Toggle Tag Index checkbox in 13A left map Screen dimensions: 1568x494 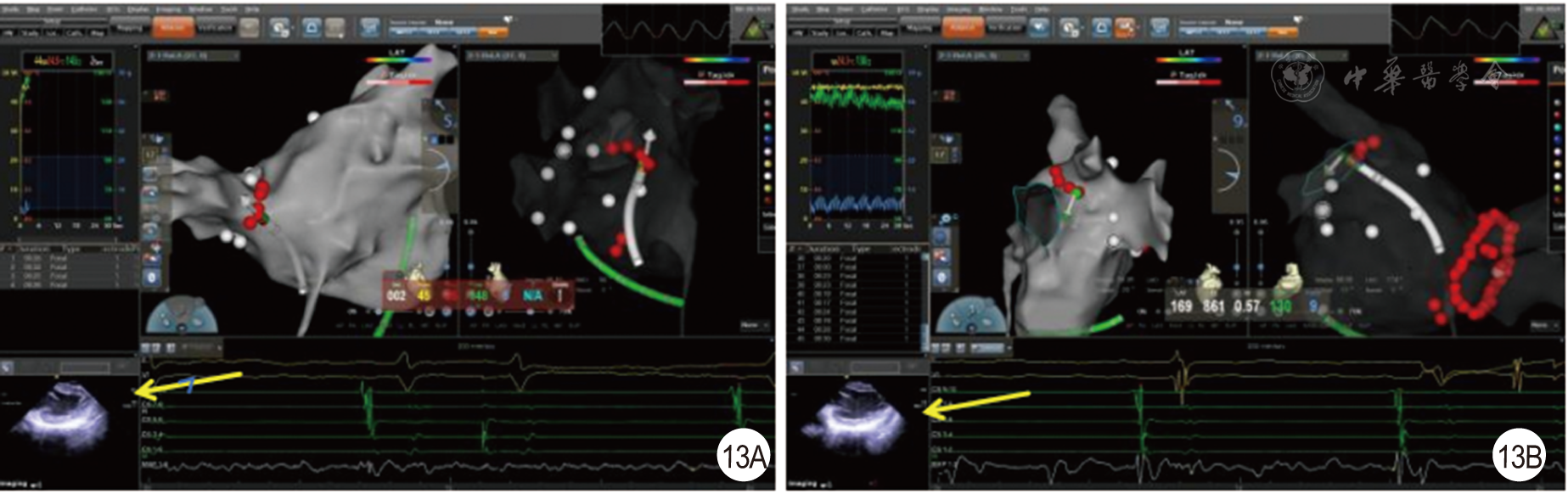[383, 76]
